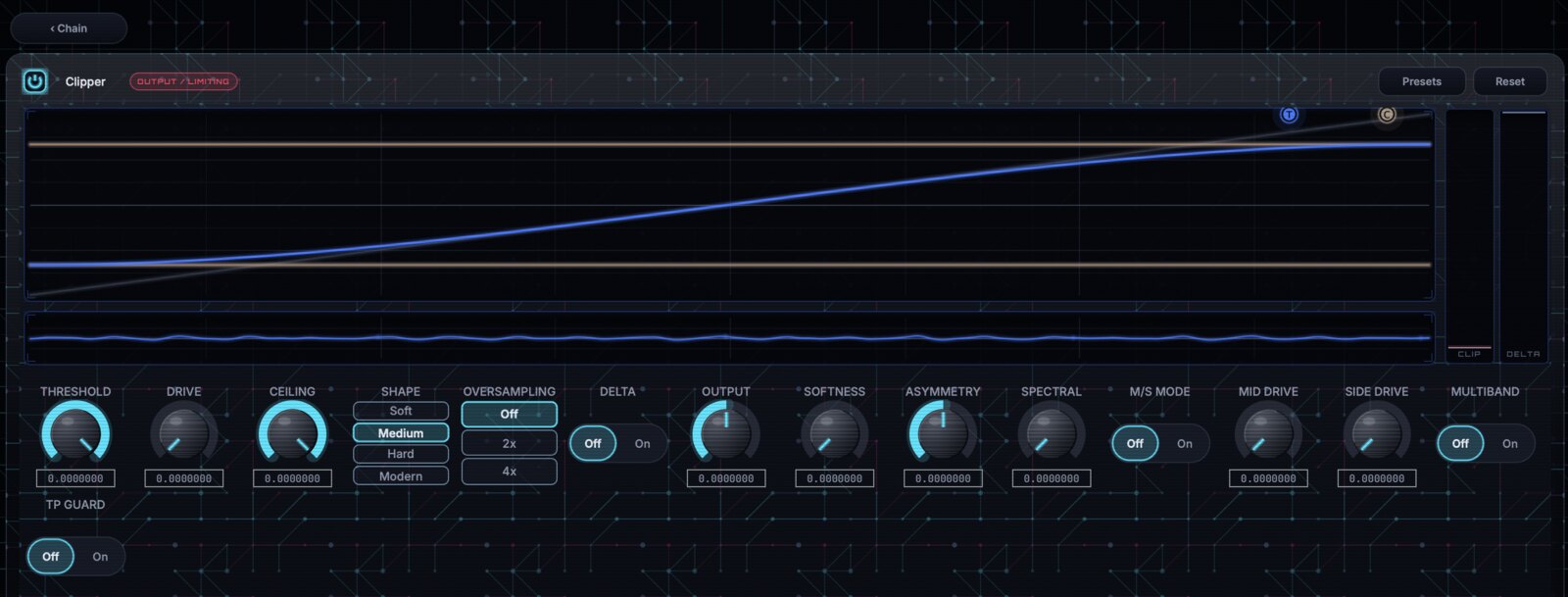Click the Mid Drive value field
This screenshot has height=597, width=1568.
[x=1268, y=478]
